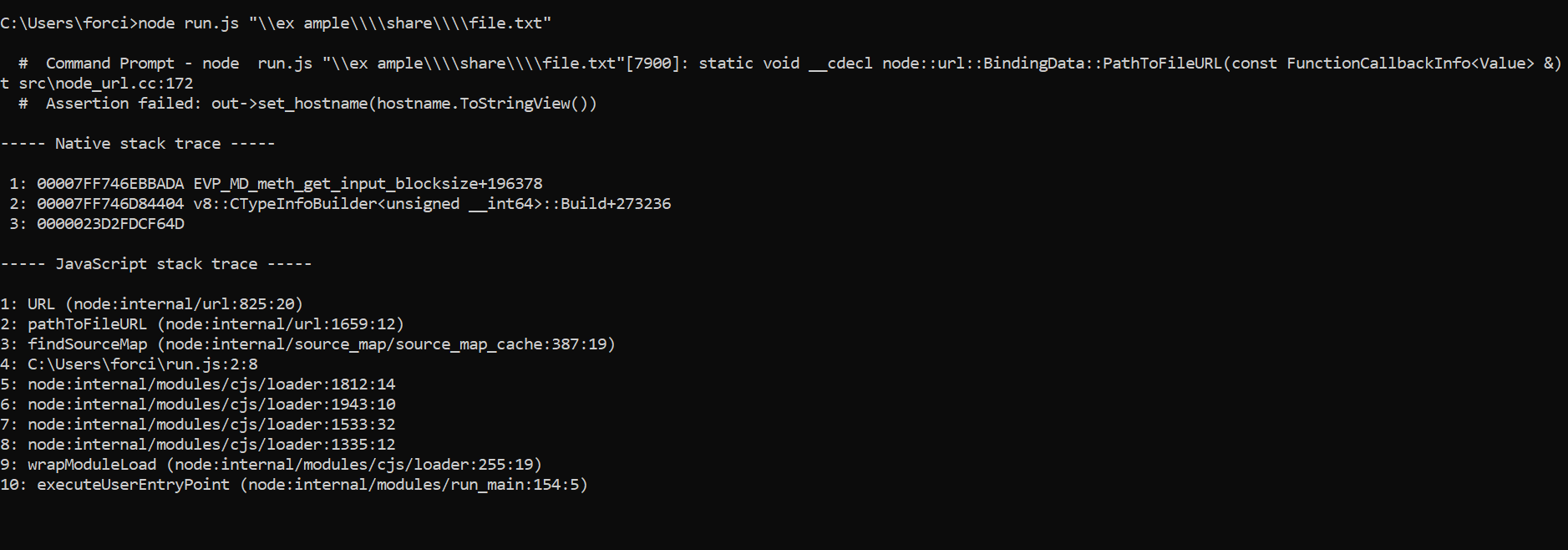
Task: Click the cjs/loader:1812:14 stack frame
Action: tap(211, 384)
